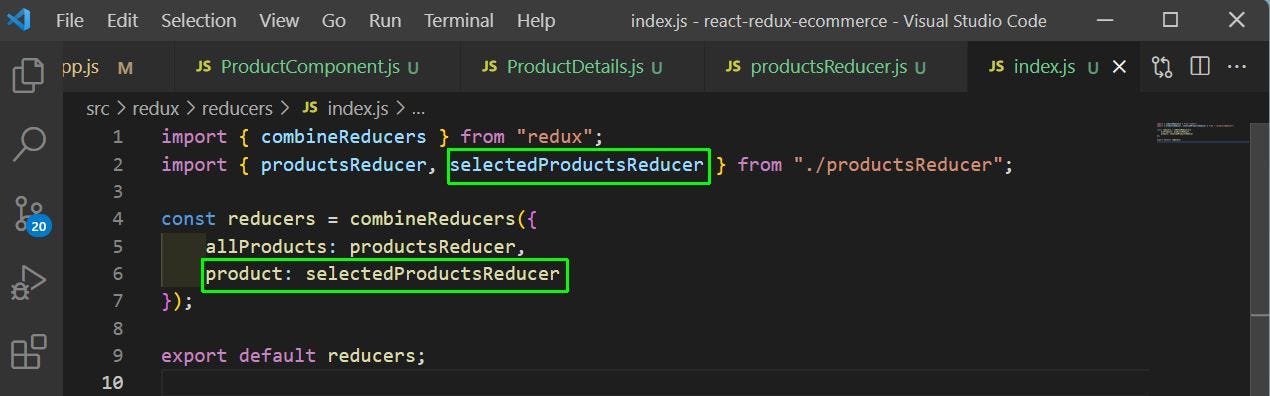The image size is (1270, 396).
Task: Click the breadcrumb ellipsis symbol segment
Action: pos(418,108)
